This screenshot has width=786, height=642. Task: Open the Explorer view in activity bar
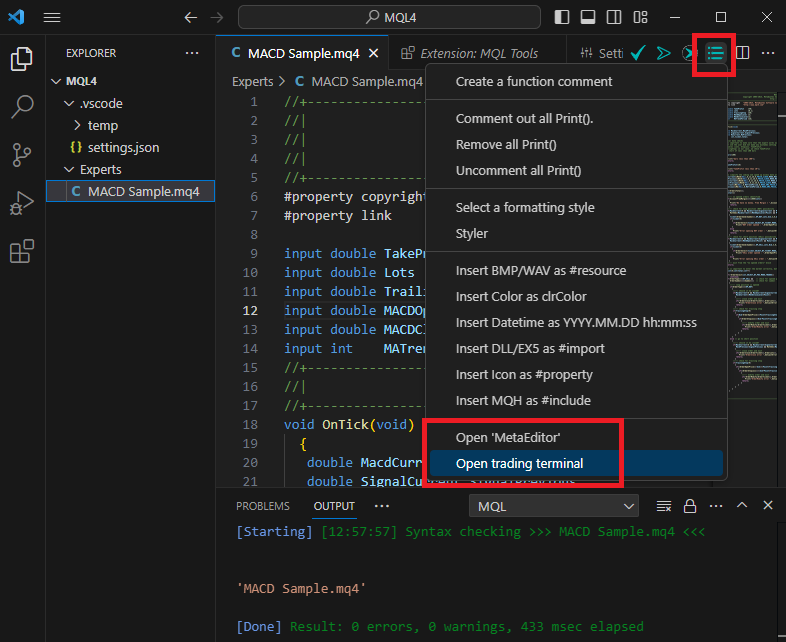point(22,59)
